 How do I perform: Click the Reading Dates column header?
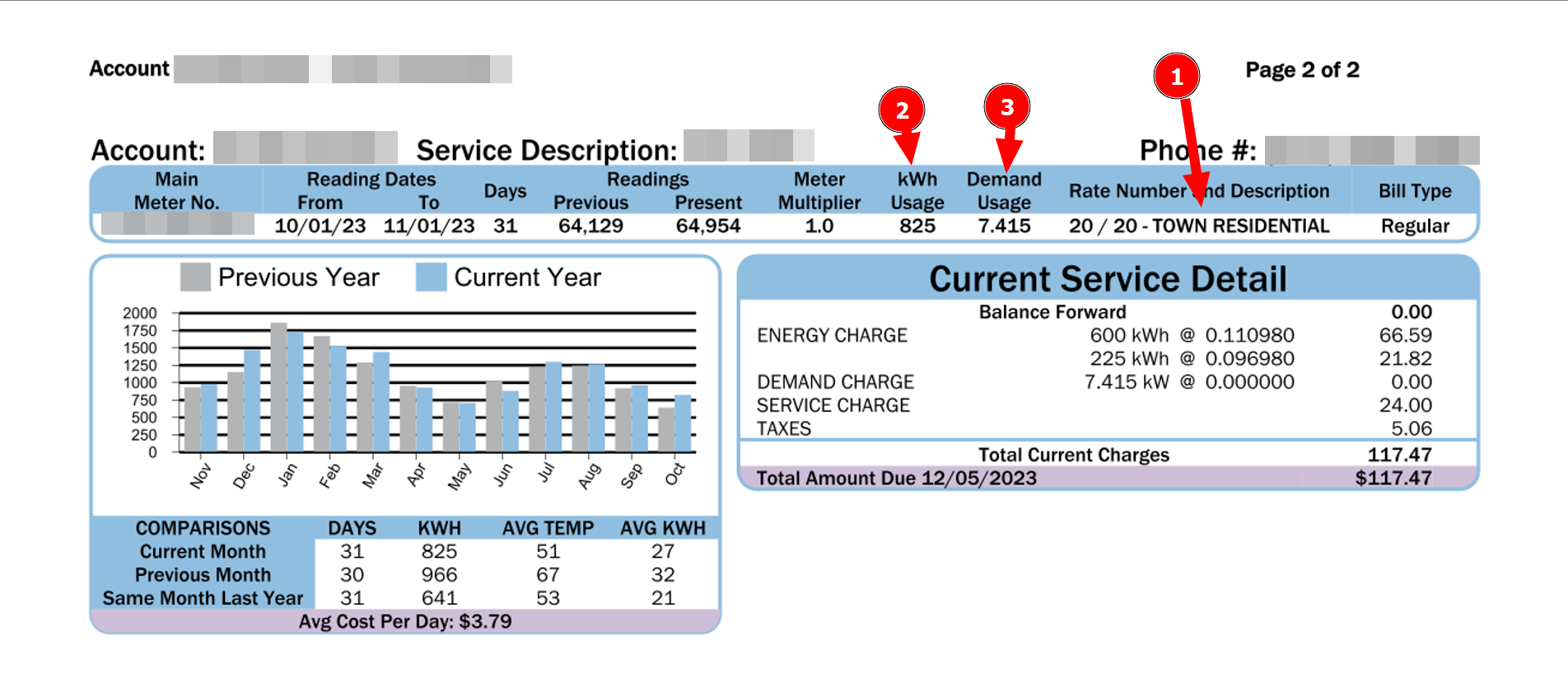[x=371, y=180]
